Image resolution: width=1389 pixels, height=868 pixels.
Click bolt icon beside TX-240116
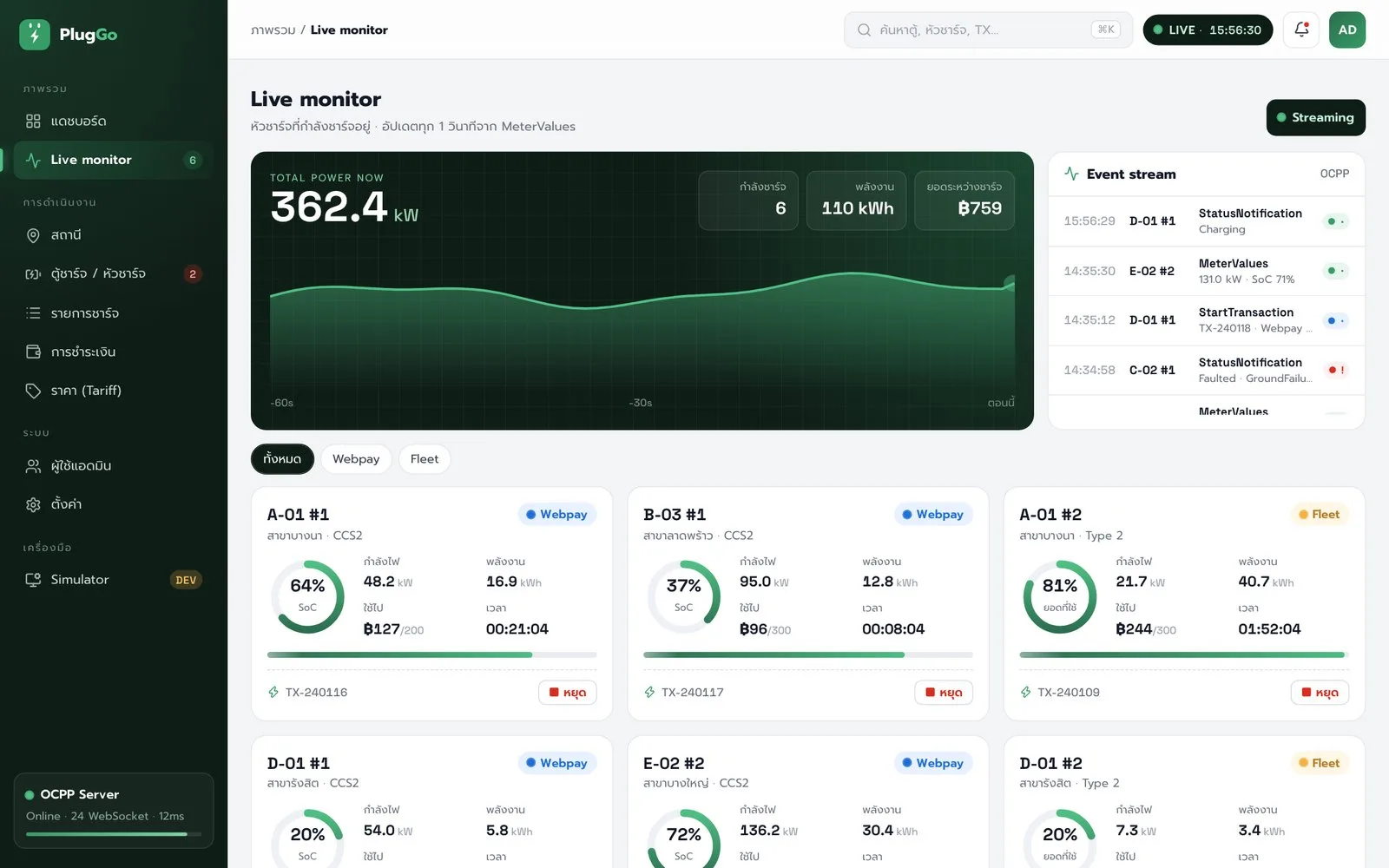(273, 693)
